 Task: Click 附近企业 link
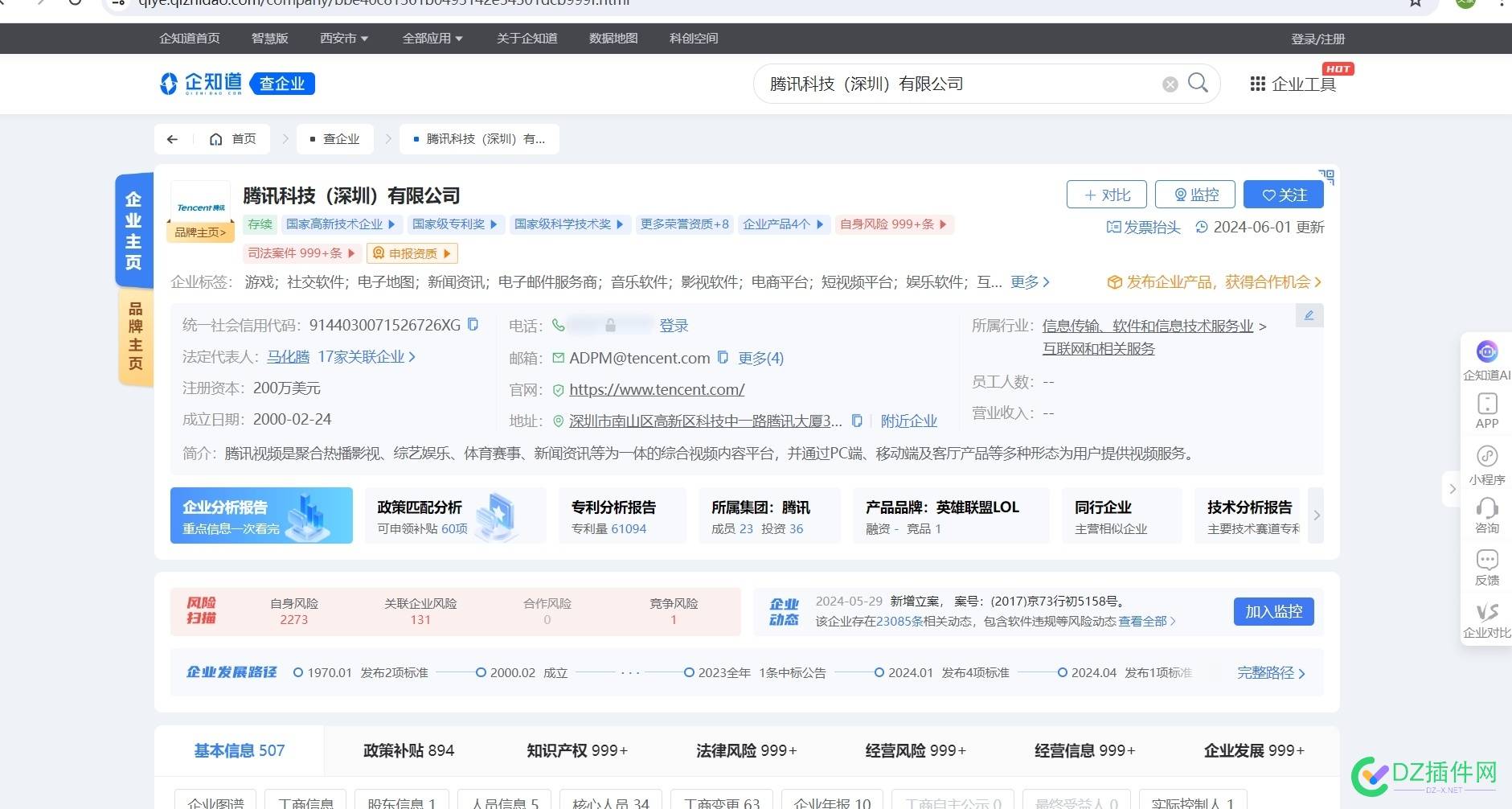point(908,421)
